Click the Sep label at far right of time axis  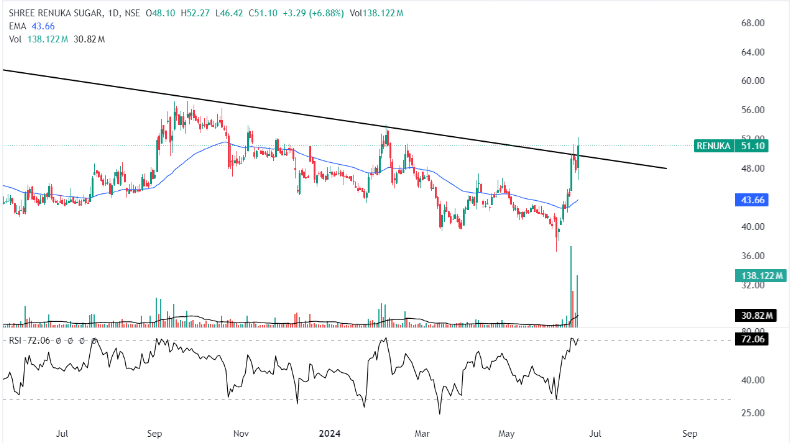tap(689, 435)
